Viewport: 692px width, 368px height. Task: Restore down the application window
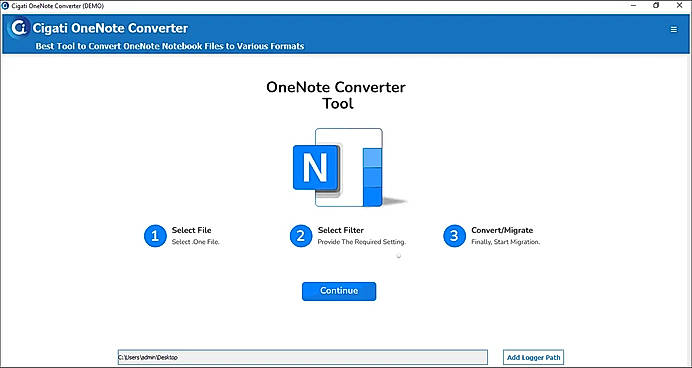pos(656,6)
